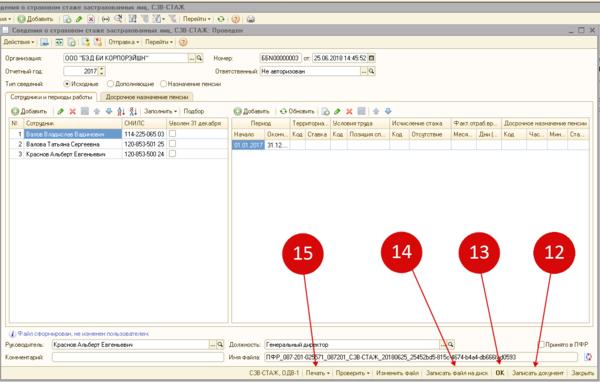Sort employees ascending icon
The width and height of the screenshot is (600, 383).
tap(121, 111)
